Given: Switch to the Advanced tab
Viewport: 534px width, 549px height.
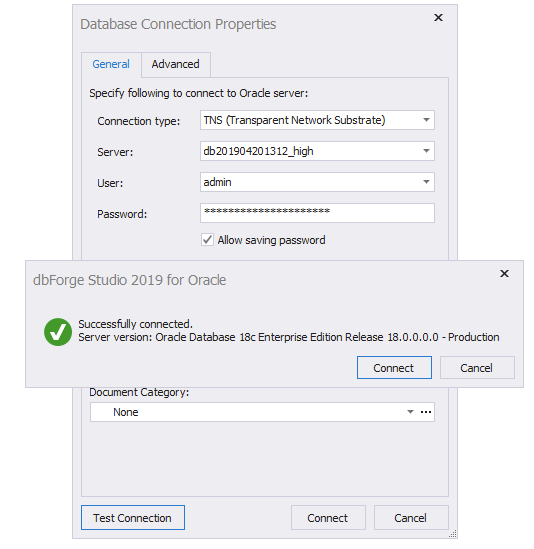Looking at the screenshot, I should (x=176, y=64).
